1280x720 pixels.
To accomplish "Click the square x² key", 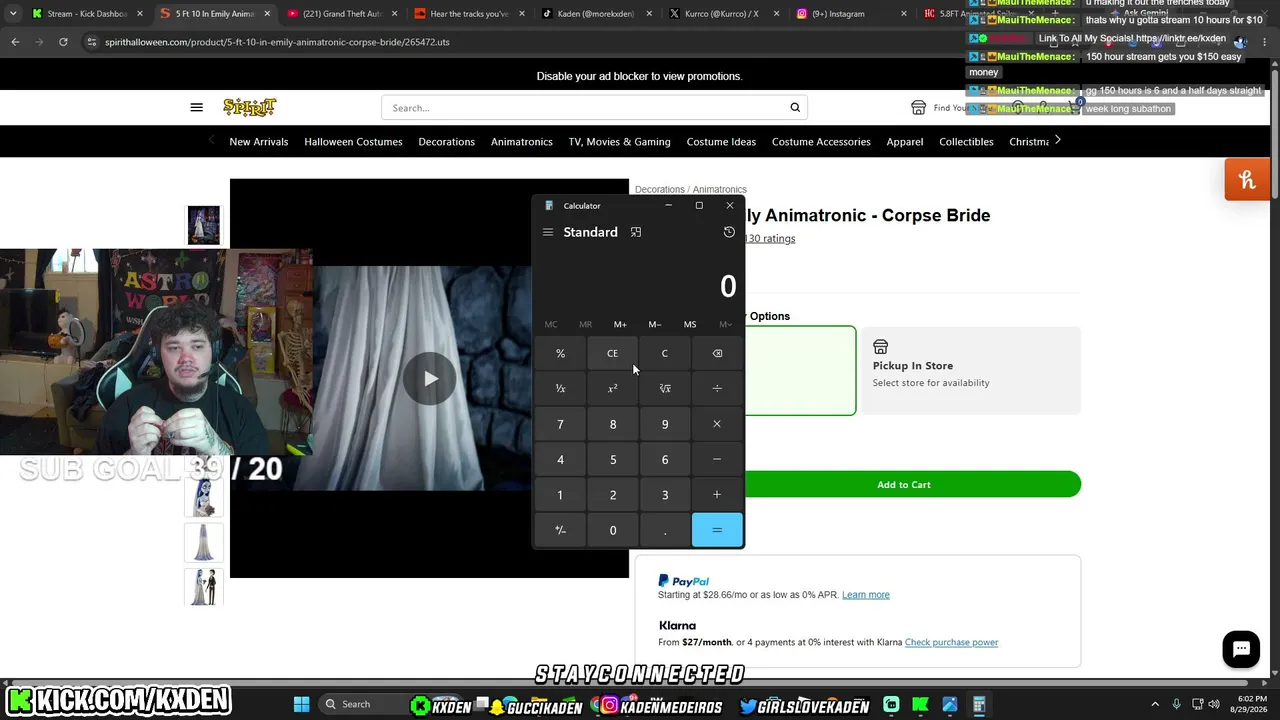I will [x=612, y=388].
